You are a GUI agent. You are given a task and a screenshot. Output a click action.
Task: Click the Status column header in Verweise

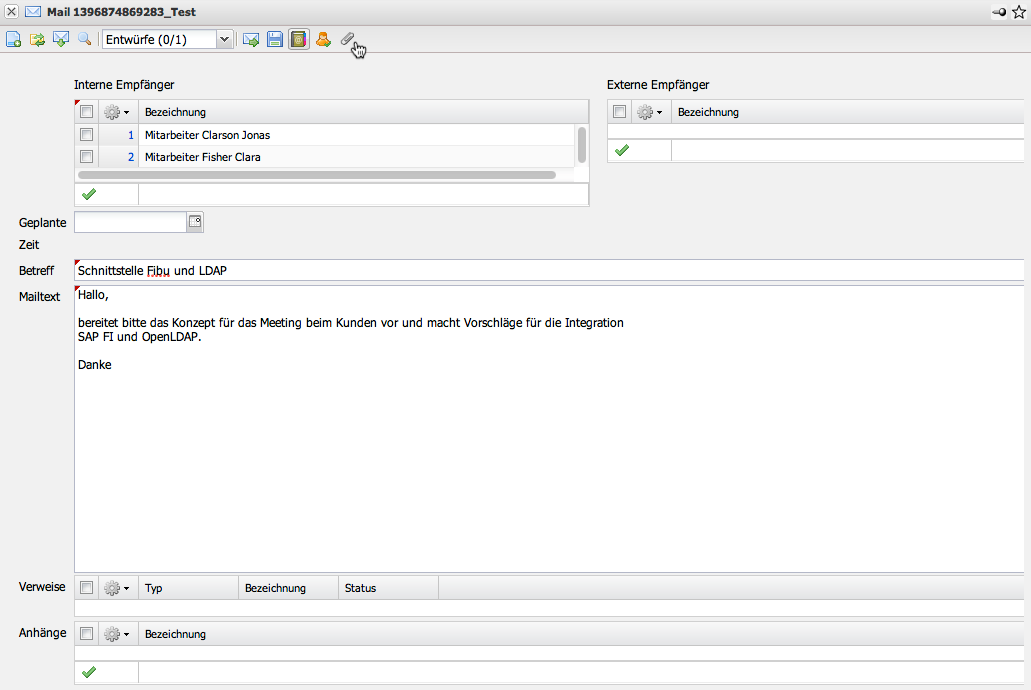point(387,588)
